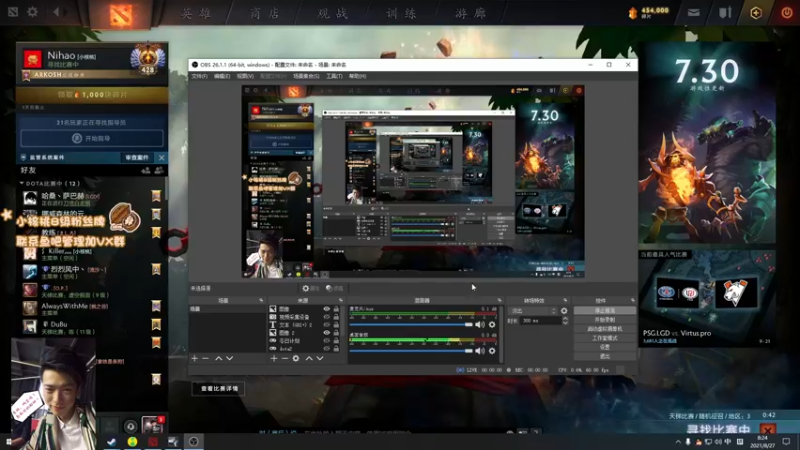Viewport: 800px width, 450px height.
Task: Click 查看比赛详情 view match details
Action: click(x=219, y=389)
